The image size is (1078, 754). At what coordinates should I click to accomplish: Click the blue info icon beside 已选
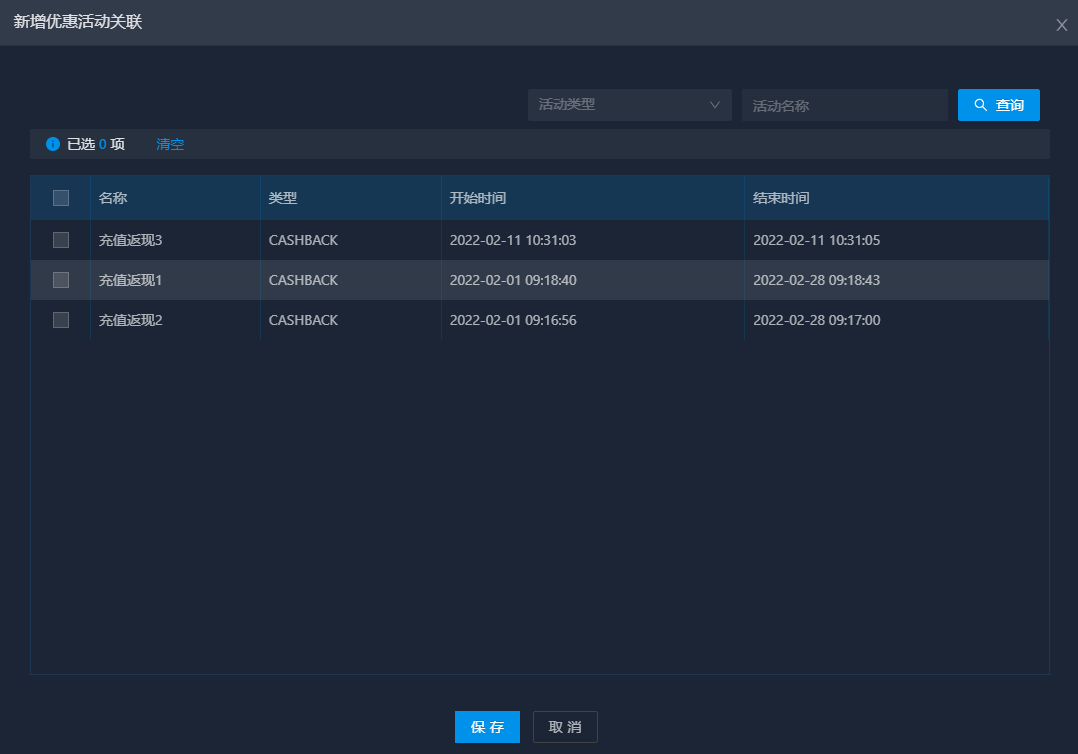[53, 144]
